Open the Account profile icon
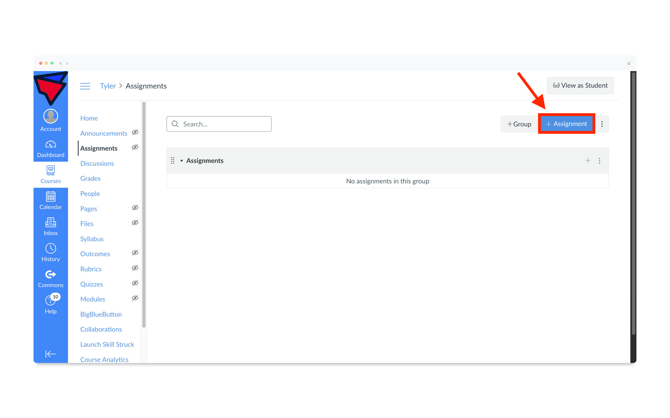This screenshot has height=418, width=670. (x=50, y=116)
